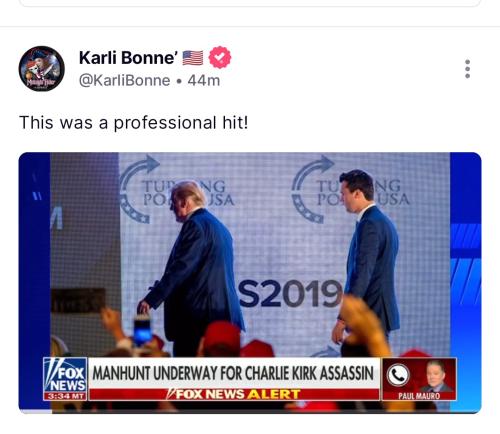This screenshot has width=500, height=434.
Task: Open the attached Fox News video thumbnail
Action: click(250, 283)
